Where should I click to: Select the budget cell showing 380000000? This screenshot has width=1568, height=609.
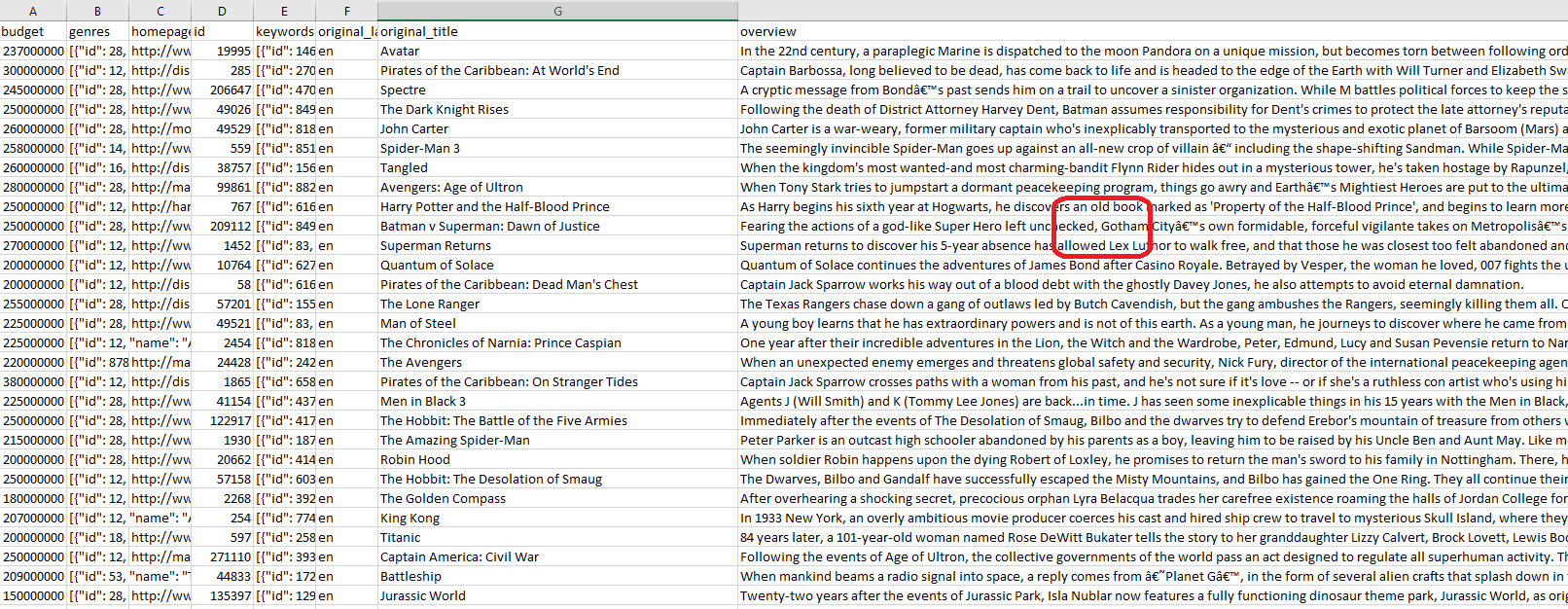[33, 381]
